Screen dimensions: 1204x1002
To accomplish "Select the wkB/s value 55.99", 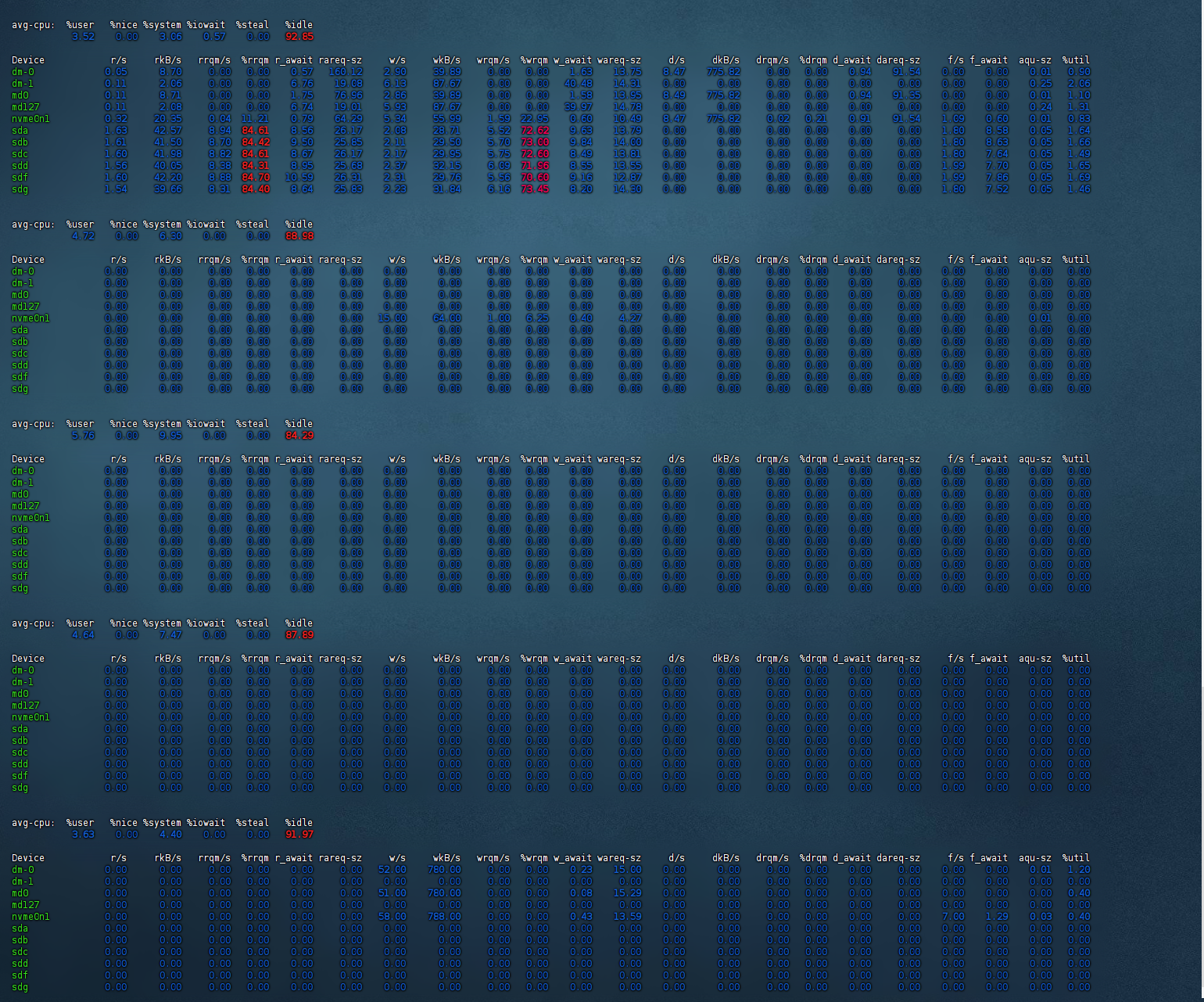I will click(x=447, y=119).
